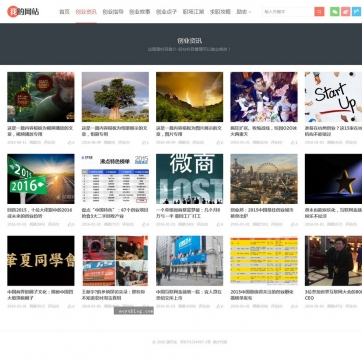Screen dimensions: 362x362
Task: Open article title under 2016 road sign image
Action: [39, 213]
